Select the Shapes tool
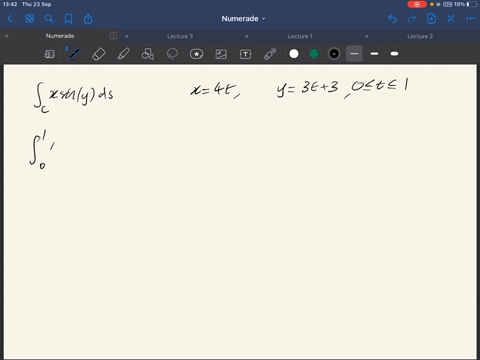This screenshot has width=480, height=360. tap(148, 54)
